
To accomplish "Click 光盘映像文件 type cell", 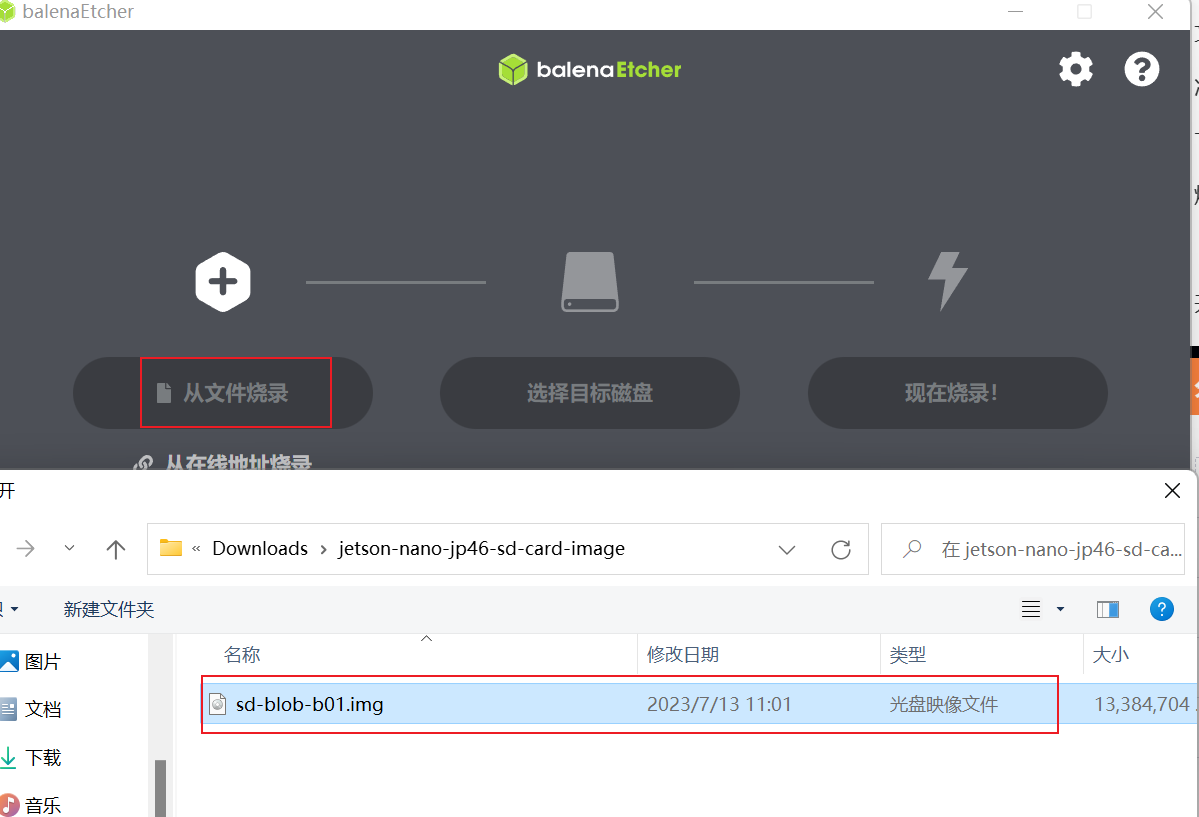I will (944, 704).
